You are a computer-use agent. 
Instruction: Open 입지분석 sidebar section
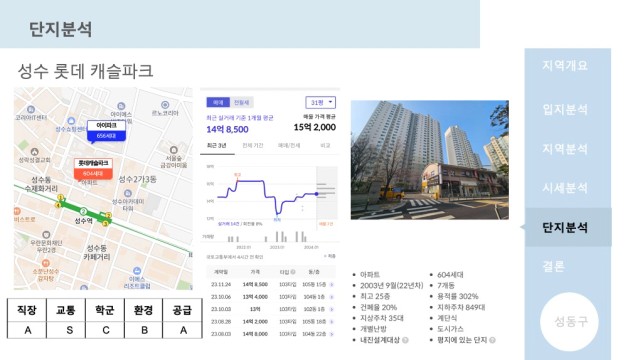(565, 109)
